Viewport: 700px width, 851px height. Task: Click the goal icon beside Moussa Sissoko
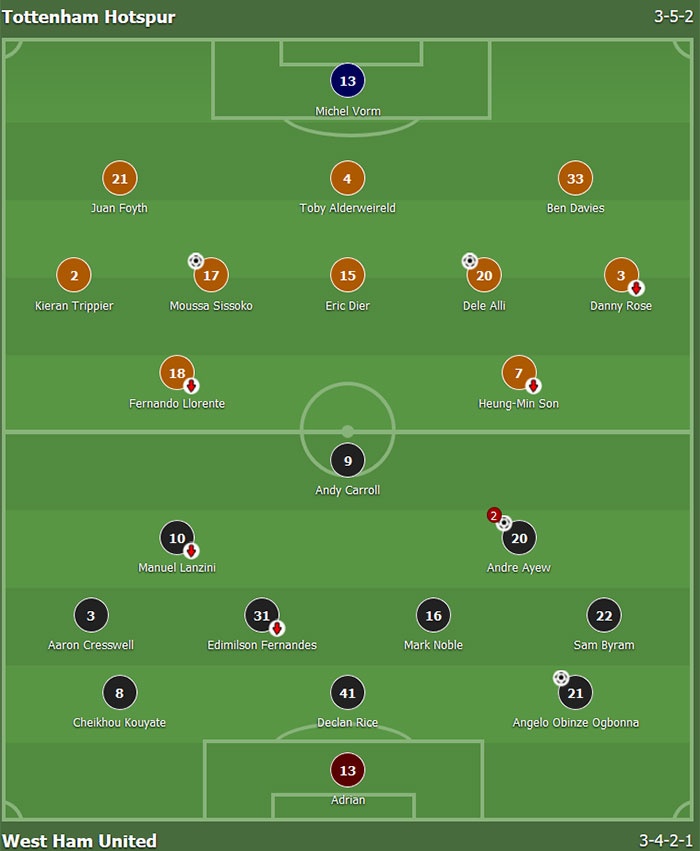(196, 261)
